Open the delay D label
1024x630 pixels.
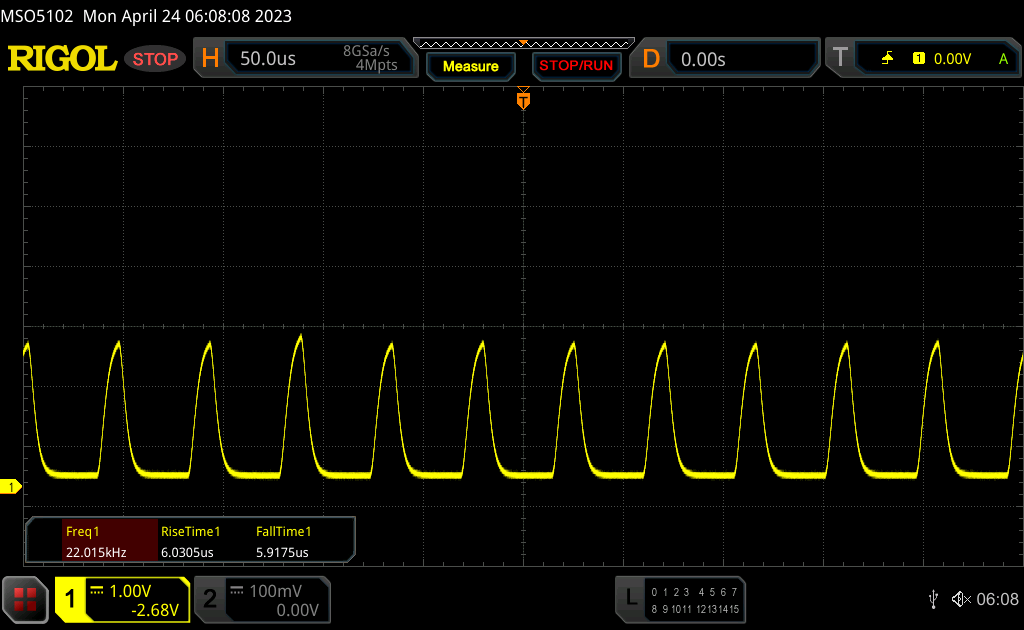coord(651,59)
